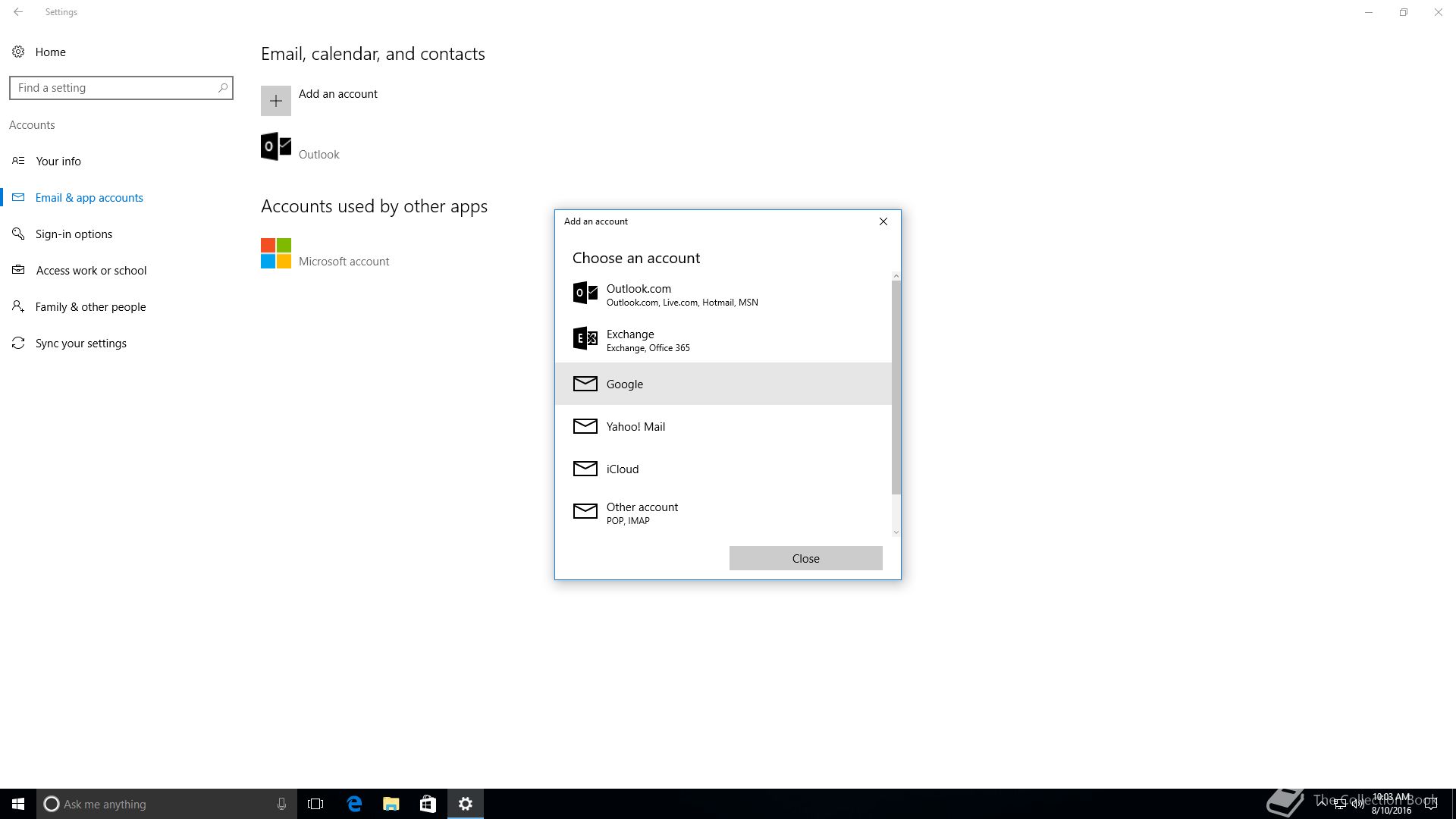Open Settings Home gear icon

[x=18, y=52]
